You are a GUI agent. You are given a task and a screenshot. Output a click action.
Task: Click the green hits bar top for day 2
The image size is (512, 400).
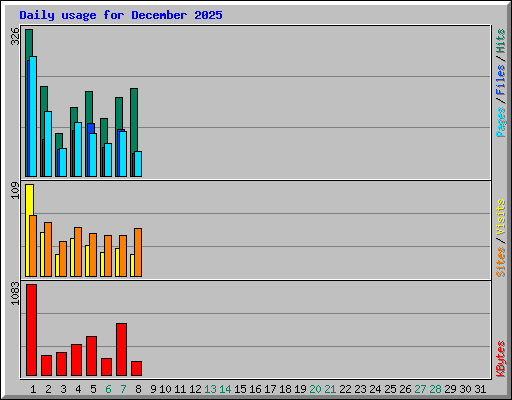(44, 98)
